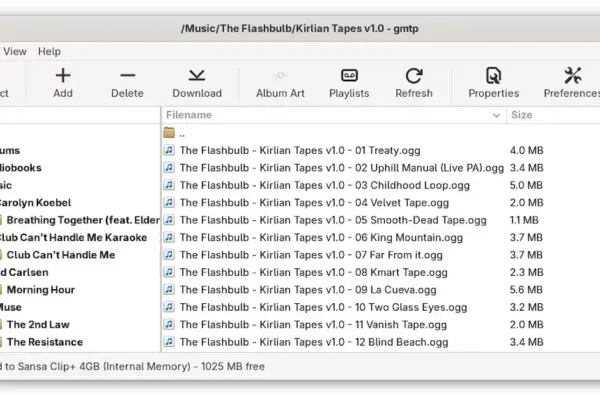Click the audio icon for 09 La Cueva.ogg

pyautogui.click(x=169, y=289)
